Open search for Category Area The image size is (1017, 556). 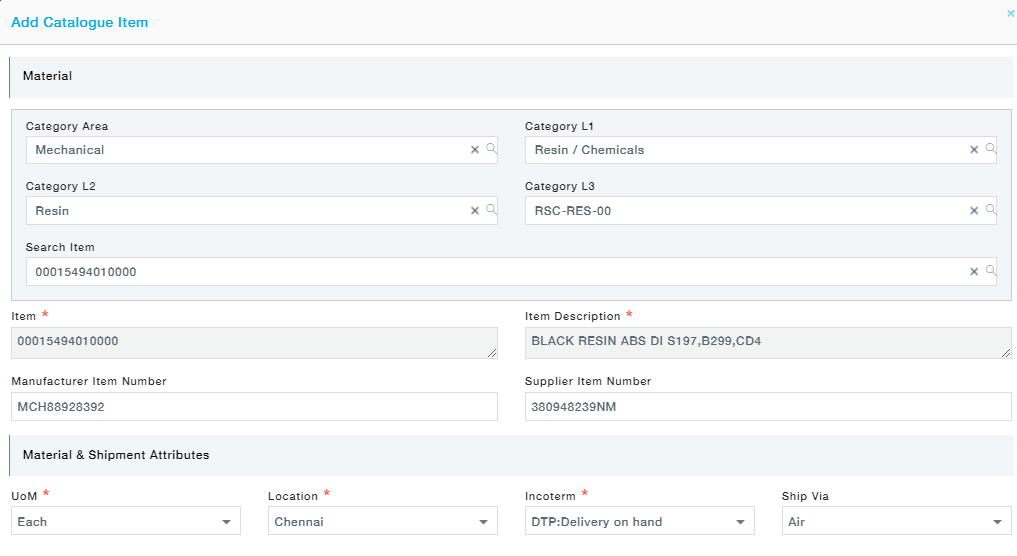[x=491, y=149]
